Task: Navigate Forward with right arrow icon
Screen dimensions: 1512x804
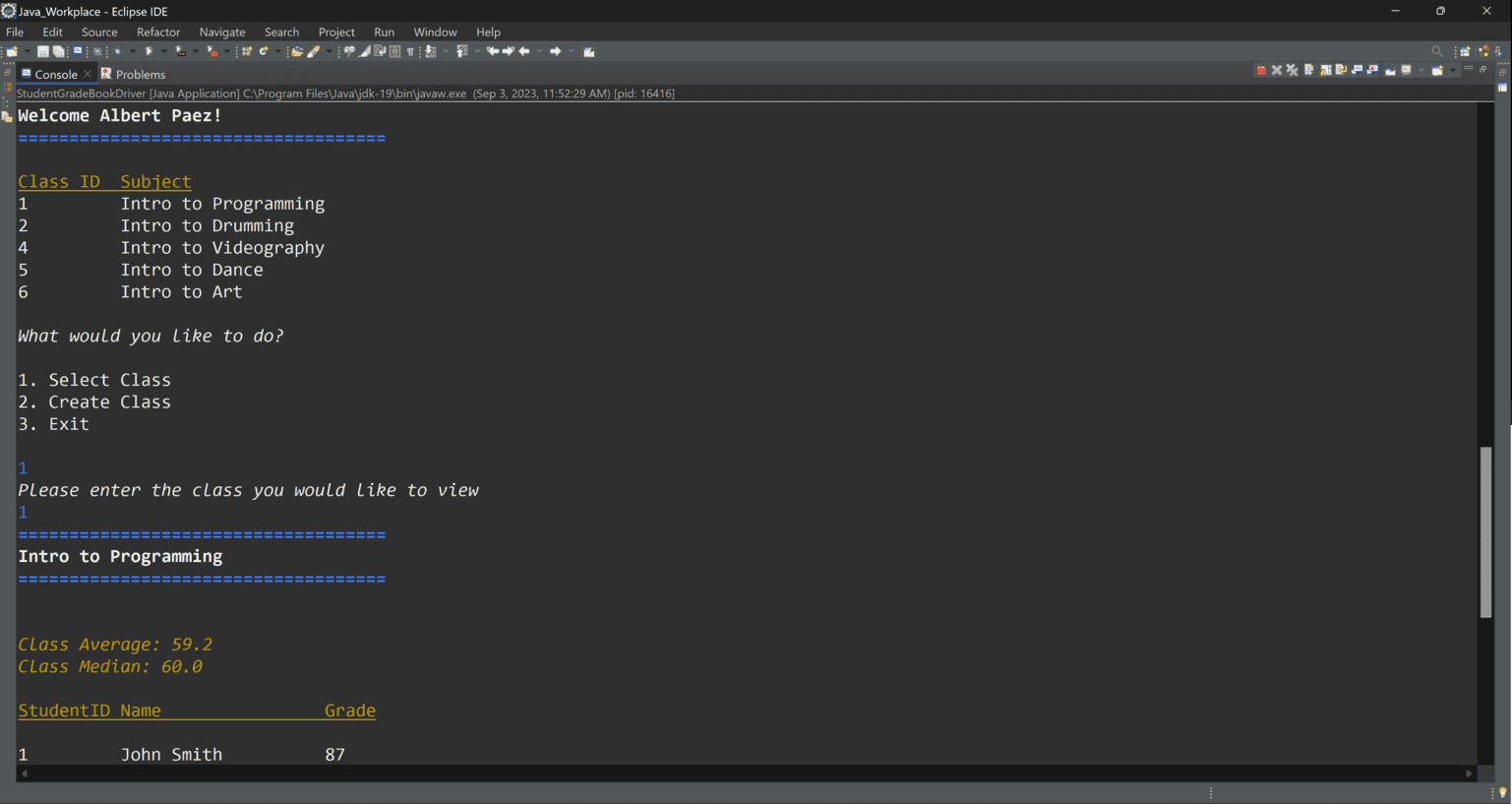Action: point(556,51)
